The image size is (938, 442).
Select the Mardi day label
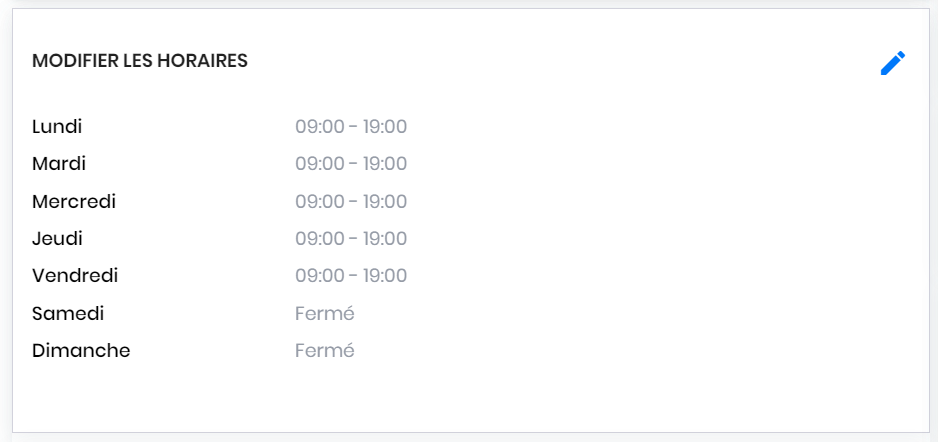click(x=59, y=164)
